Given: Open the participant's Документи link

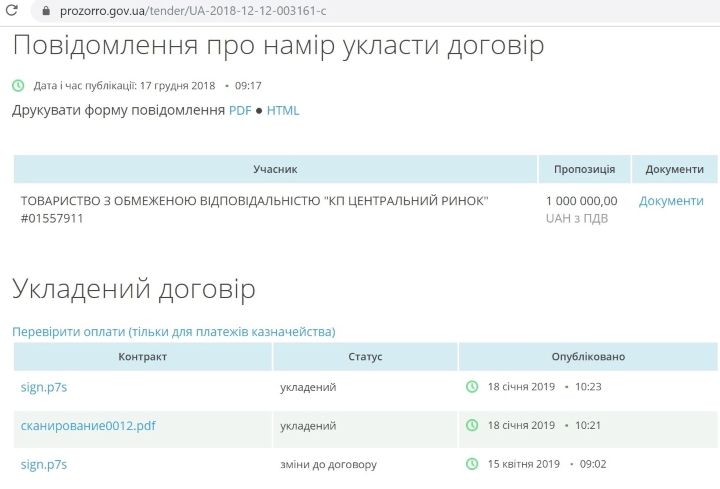Looking at the screenshot, I should 671,201.
